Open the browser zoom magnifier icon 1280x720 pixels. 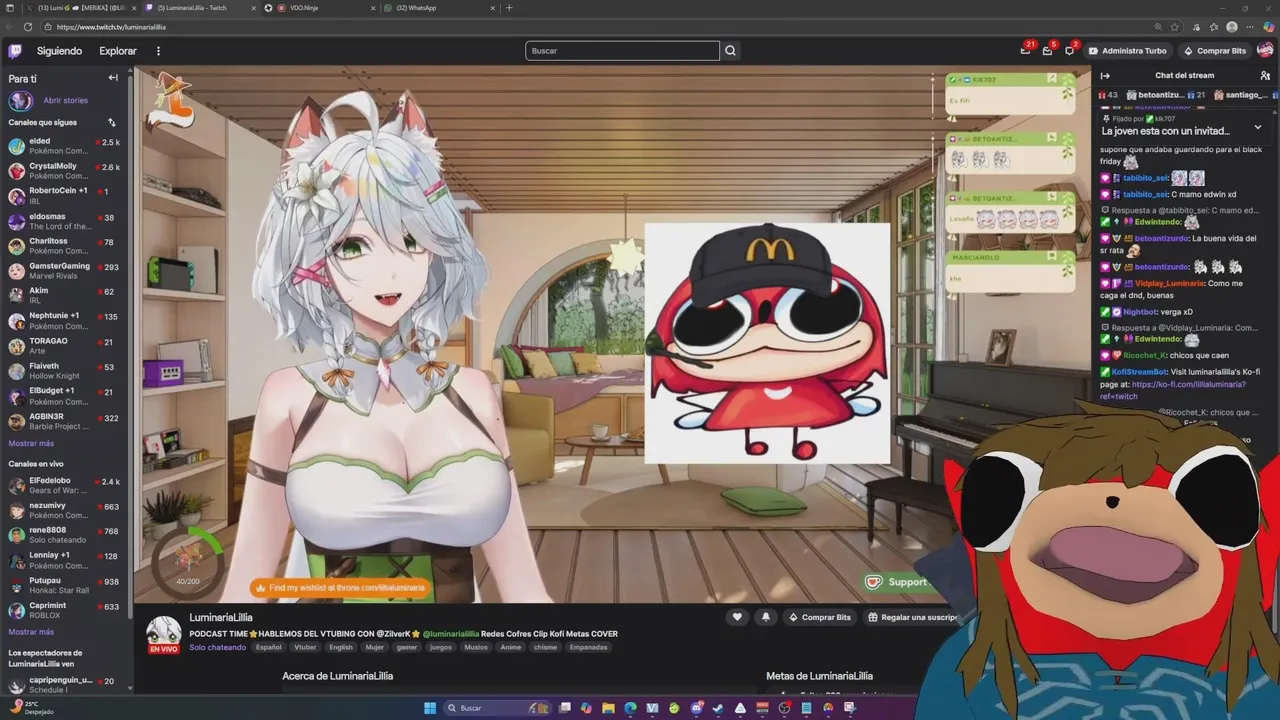tap(1159, 27)
